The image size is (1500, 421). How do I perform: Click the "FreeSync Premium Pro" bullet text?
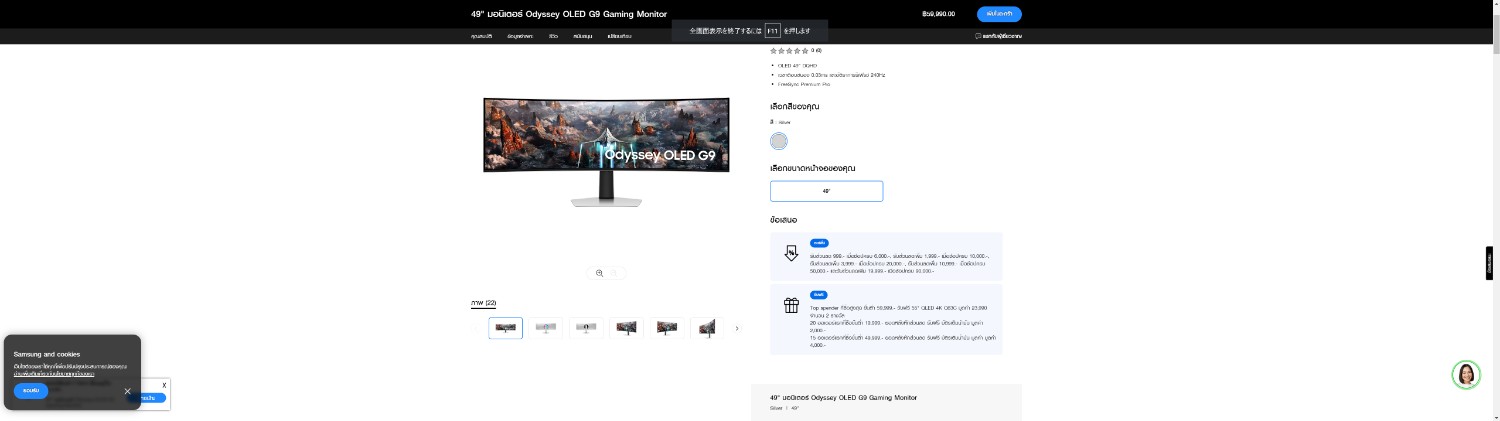click(804, 84)
